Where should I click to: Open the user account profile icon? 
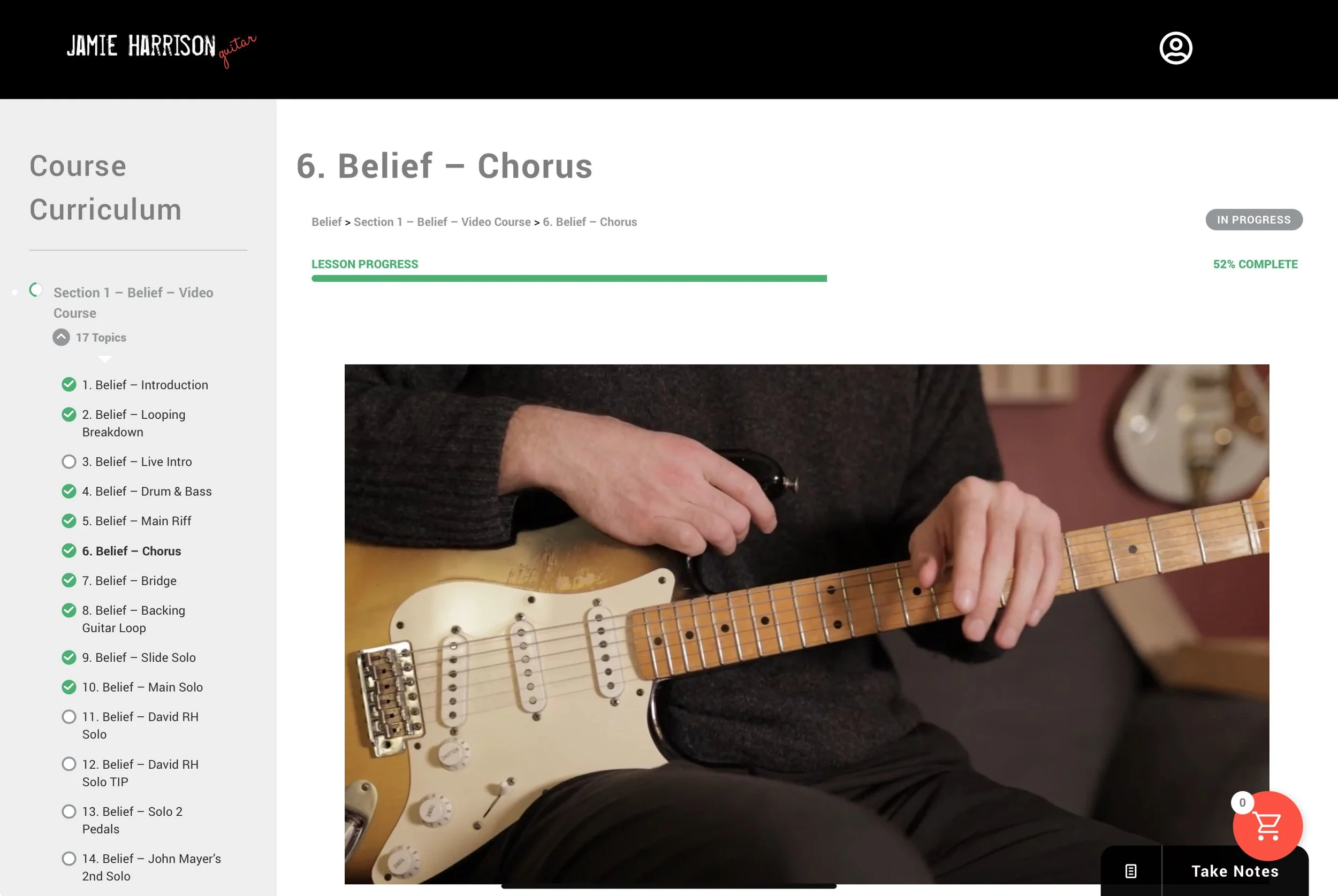click(x=1175, y=48)
